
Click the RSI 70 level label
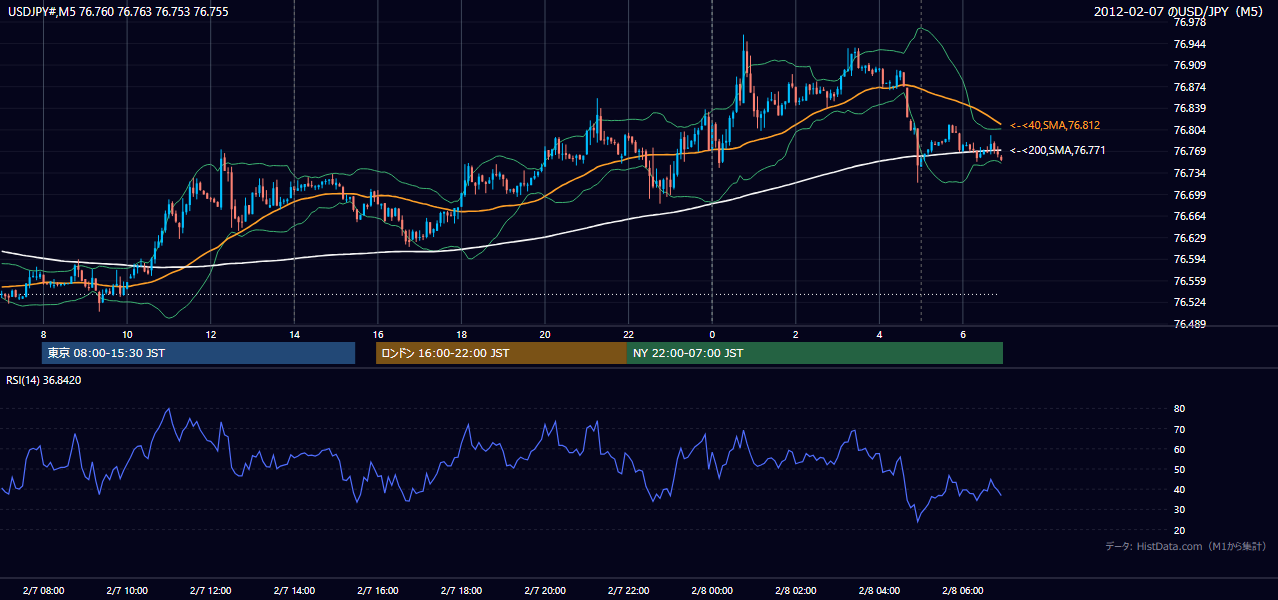coord(1179,429)
